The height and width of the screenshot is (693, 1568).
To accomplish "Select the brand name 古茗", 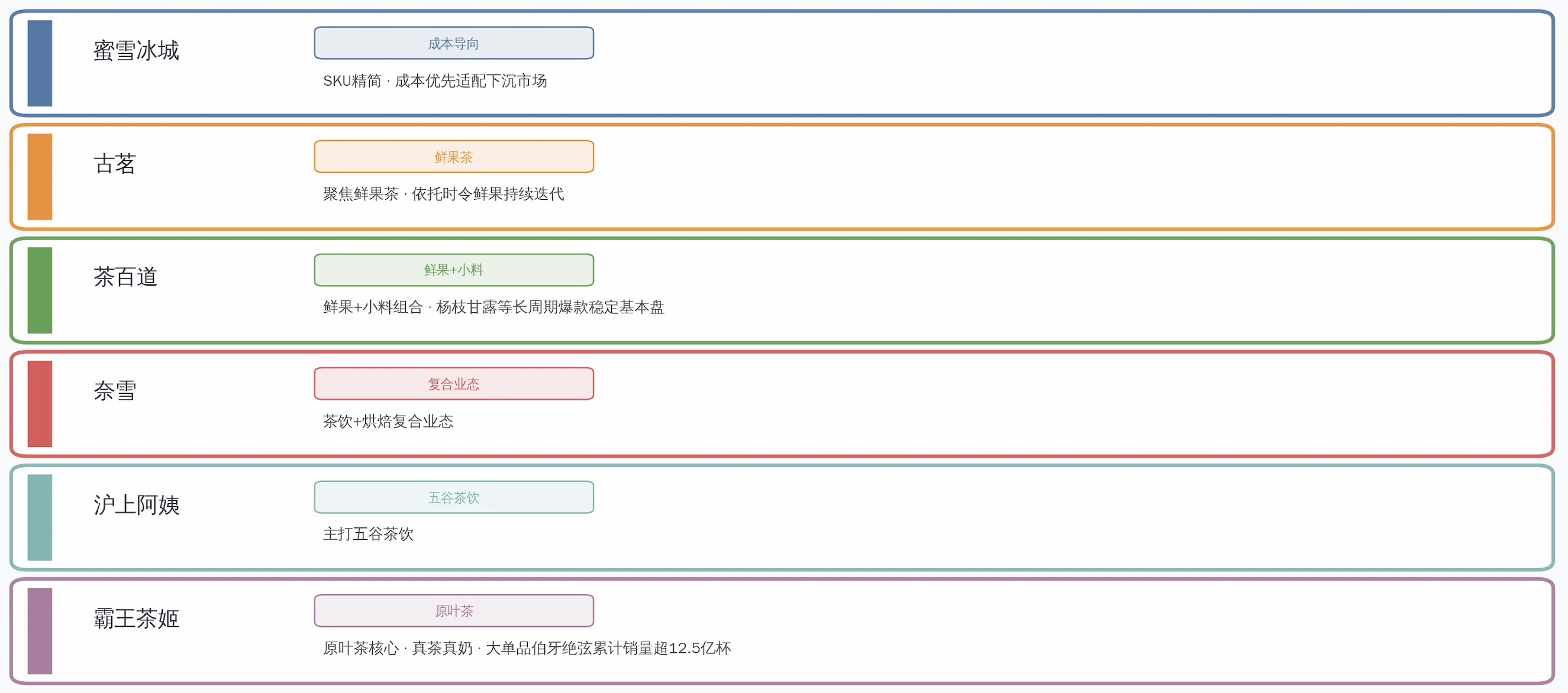I will [114, 164].
